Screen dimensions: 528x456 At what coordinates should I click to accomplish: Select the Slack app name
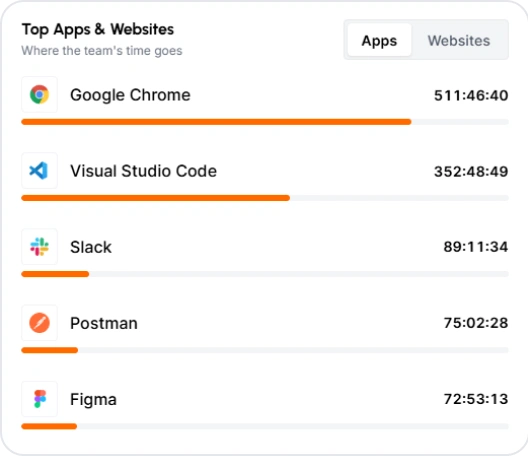click(x=91, y=247)
